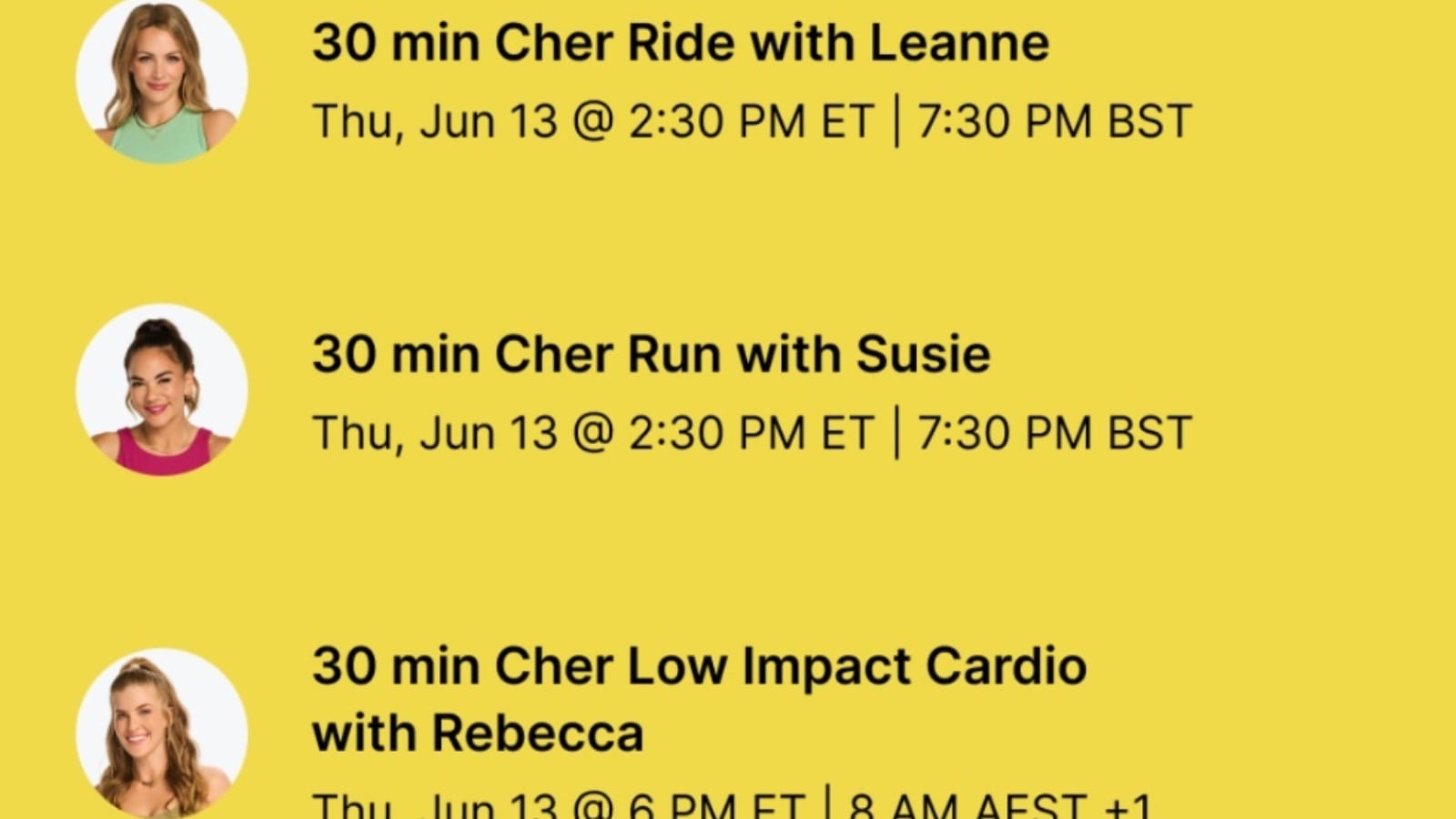Open the Cher Low Impact Cardio class

(699, 666)
